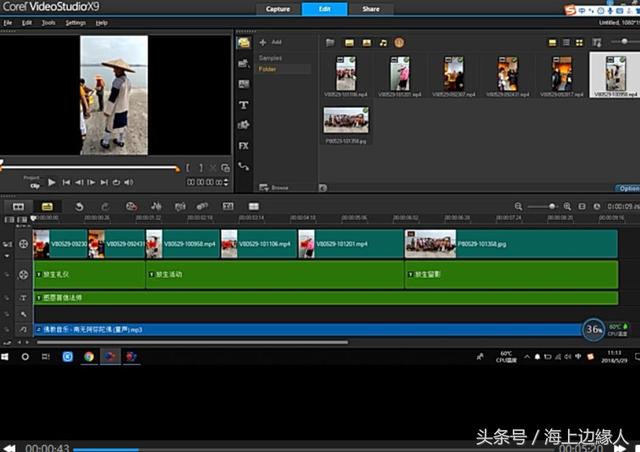Open the Options panel
The width and height of the screenshot is (640, 452).
pos(629,188)
